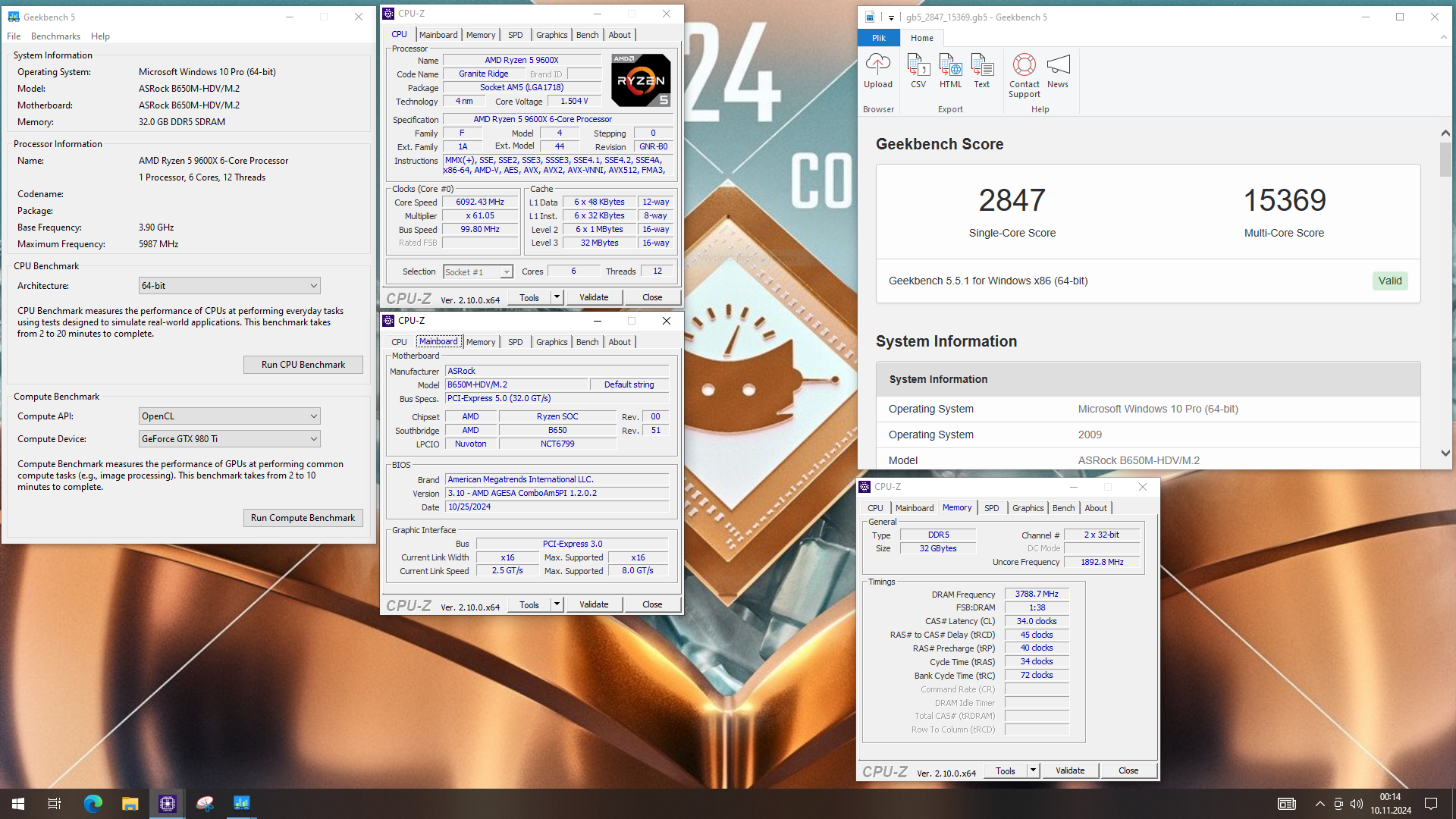This screenshot has width=1456, height=819.
Task: Open quick access toolbar customize arrow
Action: click(x=891, y=17)
